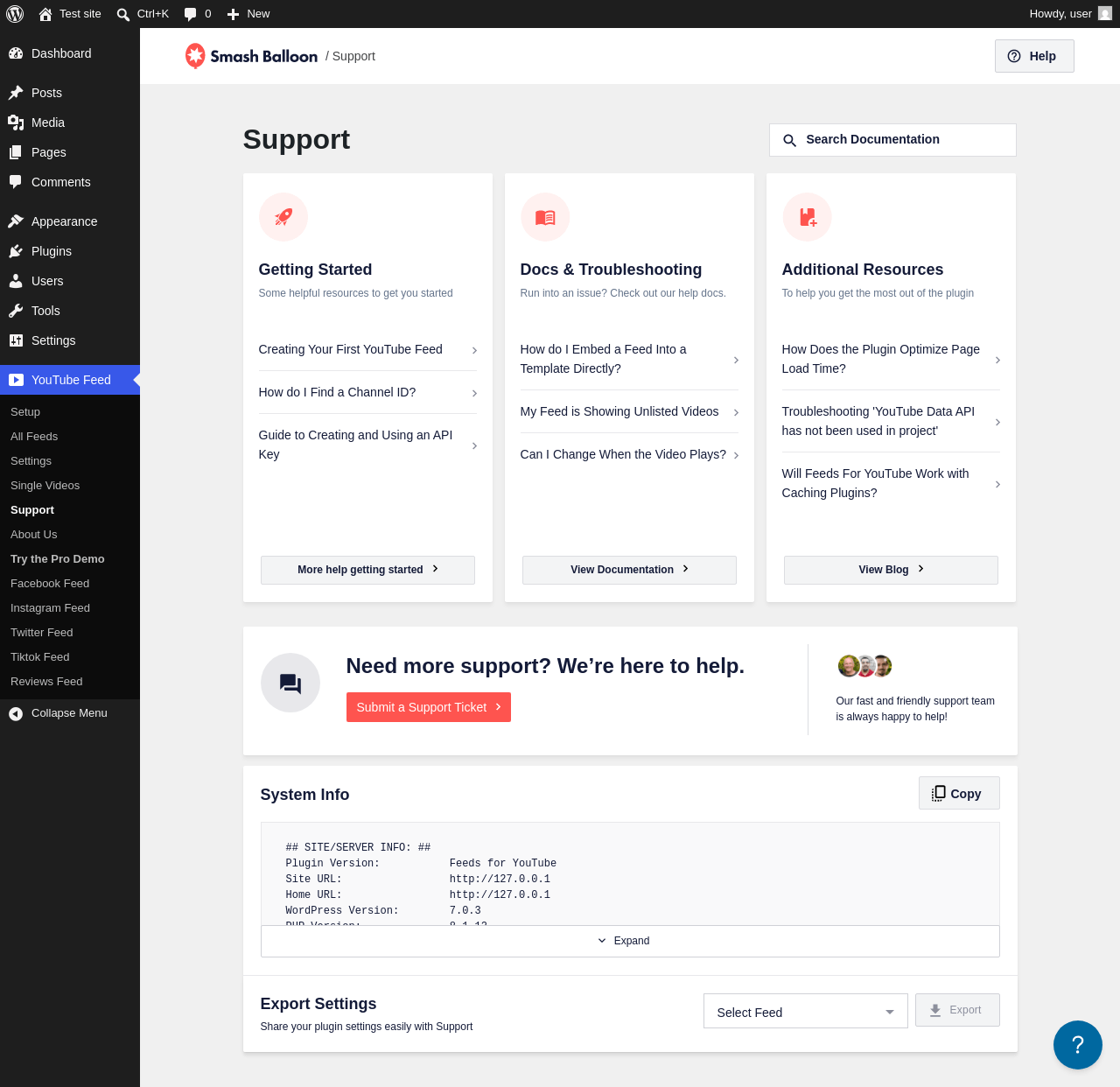Open 'Guide to Creating and Using an API Key' chevron
1120x1087 pixels.
pos(474,445)
